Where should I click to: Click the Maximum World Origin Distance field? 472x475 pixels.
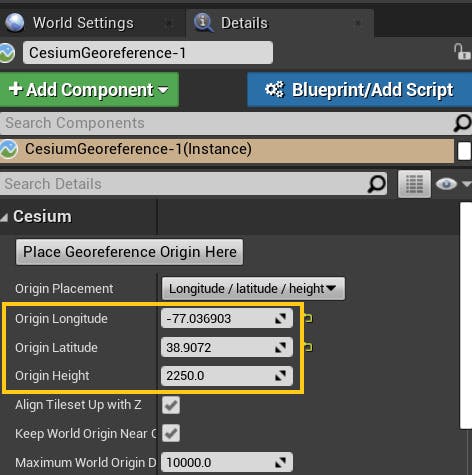227,462
